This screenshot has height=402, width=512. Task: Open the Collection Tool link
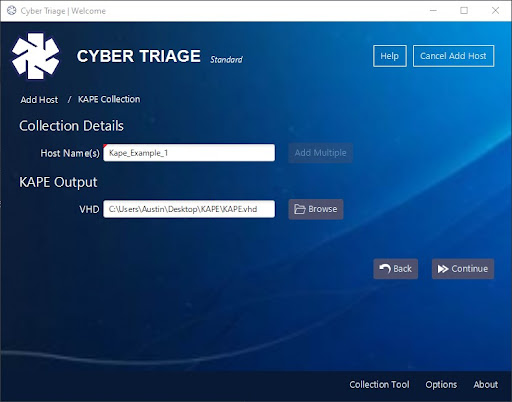pos(379,384)
